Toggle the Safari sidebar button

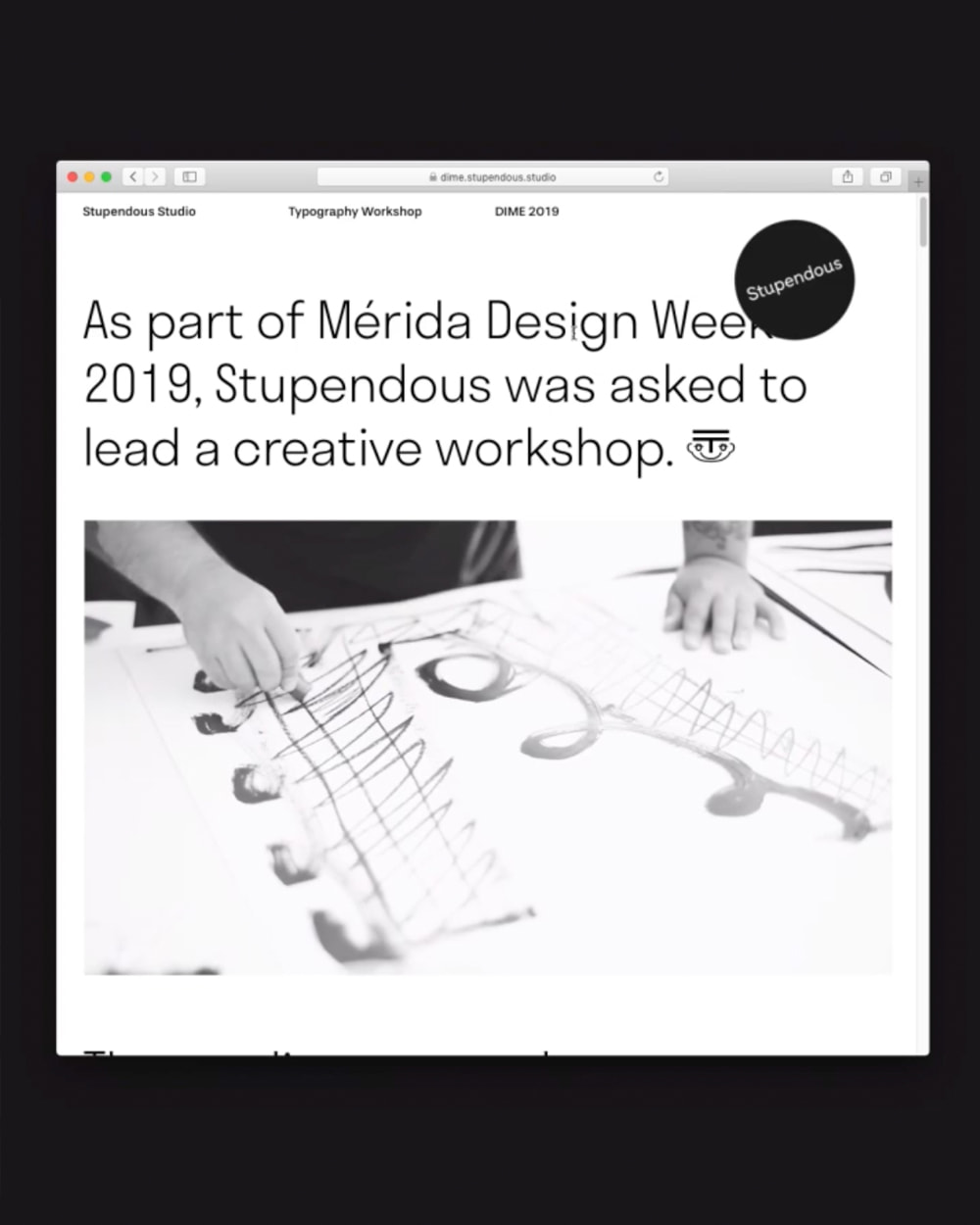tap(190, 177)
